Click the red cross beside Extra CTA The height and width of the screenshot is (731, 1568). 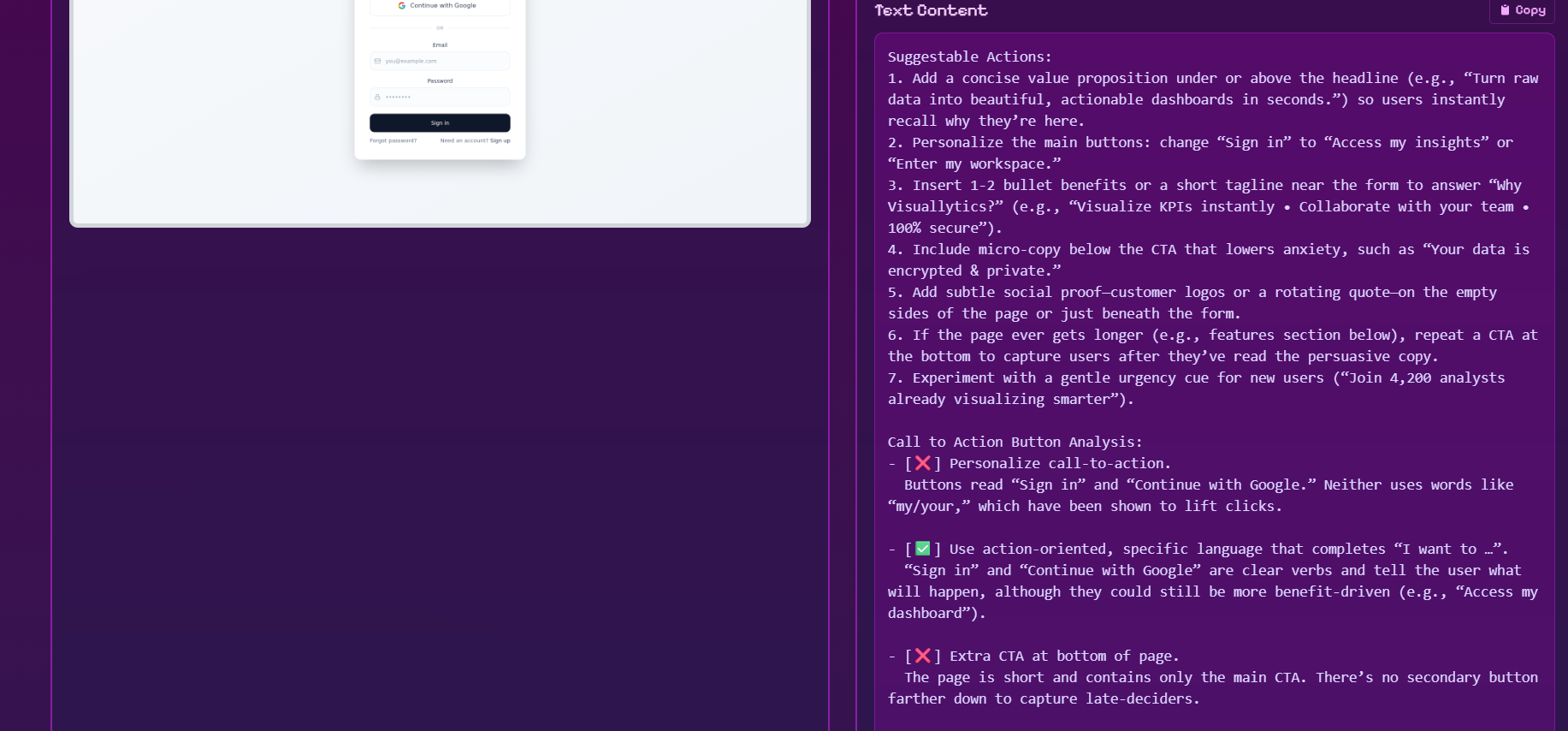(923, 656)
